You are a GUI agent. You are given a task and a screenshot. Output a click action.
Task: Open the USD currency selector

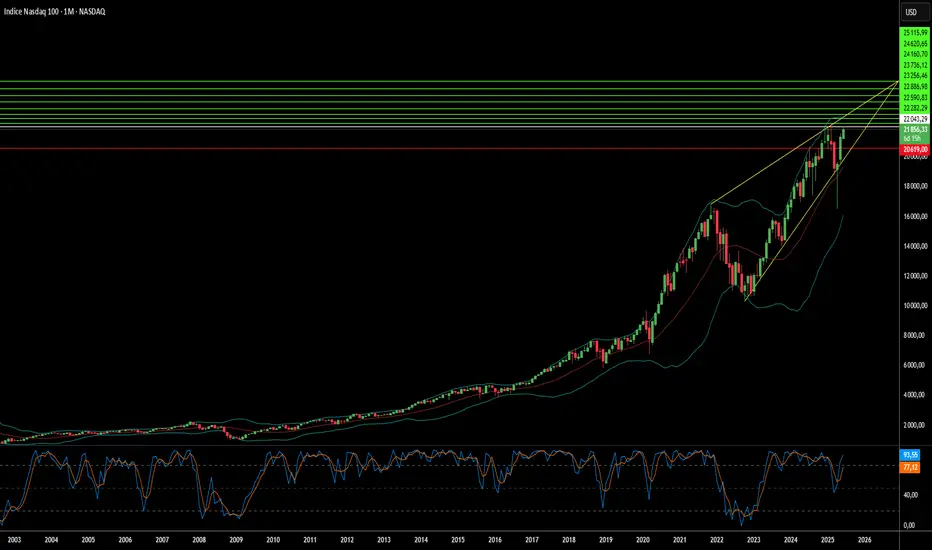click(x=915, y=12)
